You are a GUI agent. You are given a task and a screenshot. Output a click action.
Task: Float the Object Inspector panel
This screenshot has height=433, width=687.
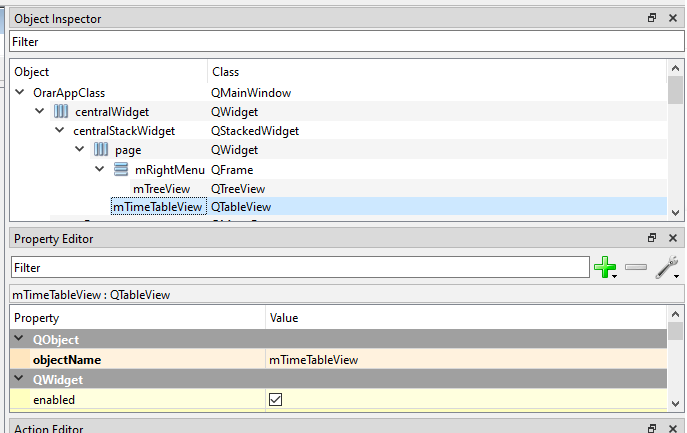[652, 18]
